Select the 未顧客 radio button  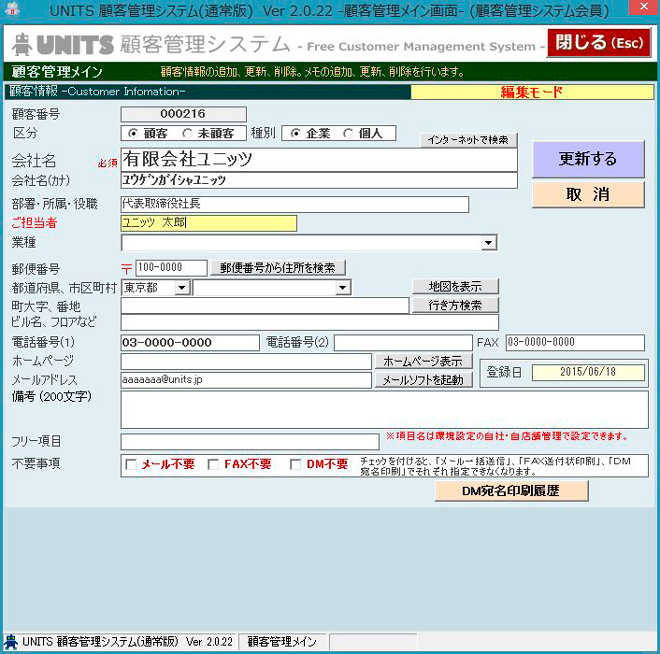click(x=187, y=133)
